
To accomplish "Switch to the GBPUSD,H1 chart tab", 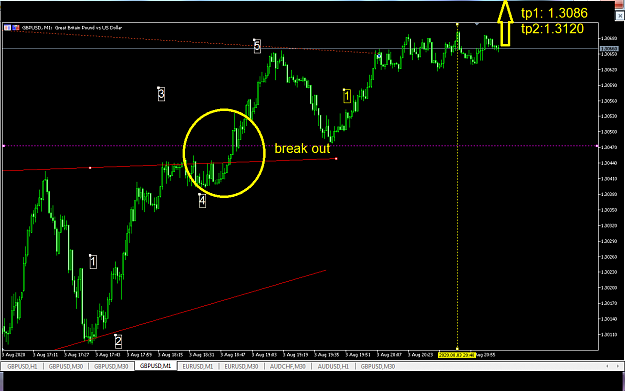I will pyautogui.click(x=22, y=366).
